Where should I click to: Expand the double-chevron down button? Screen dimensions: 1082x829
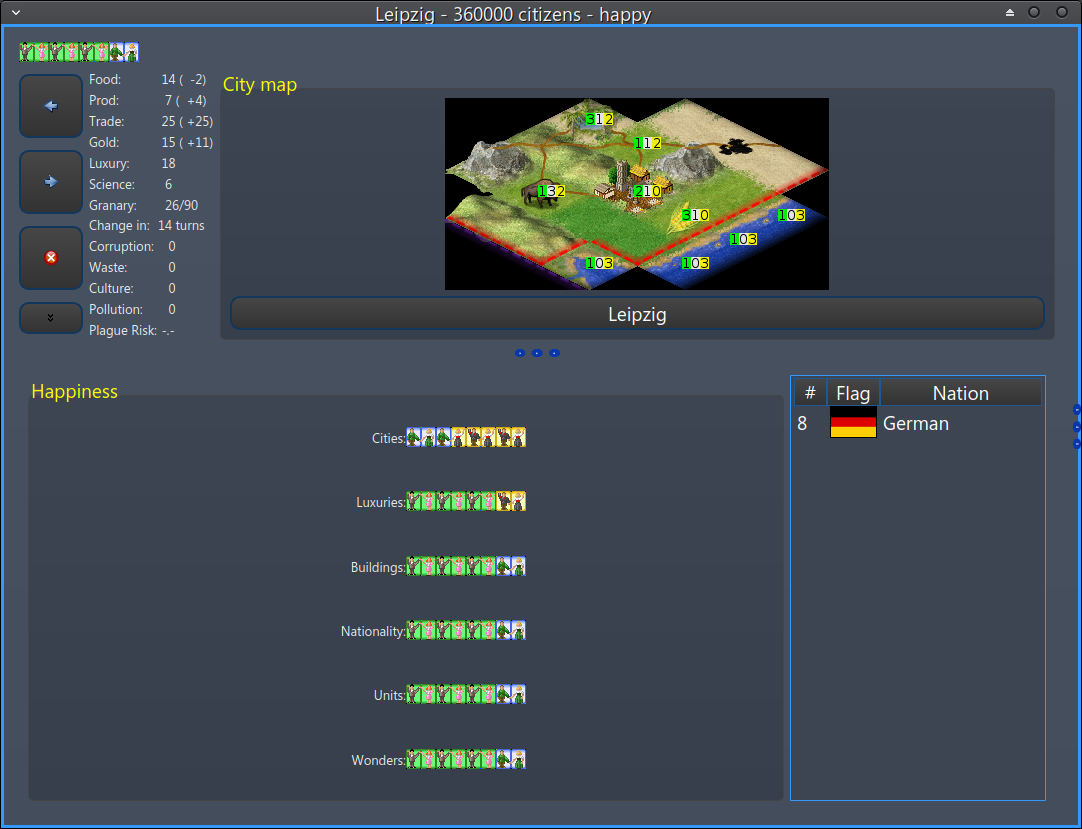[51, 318]
